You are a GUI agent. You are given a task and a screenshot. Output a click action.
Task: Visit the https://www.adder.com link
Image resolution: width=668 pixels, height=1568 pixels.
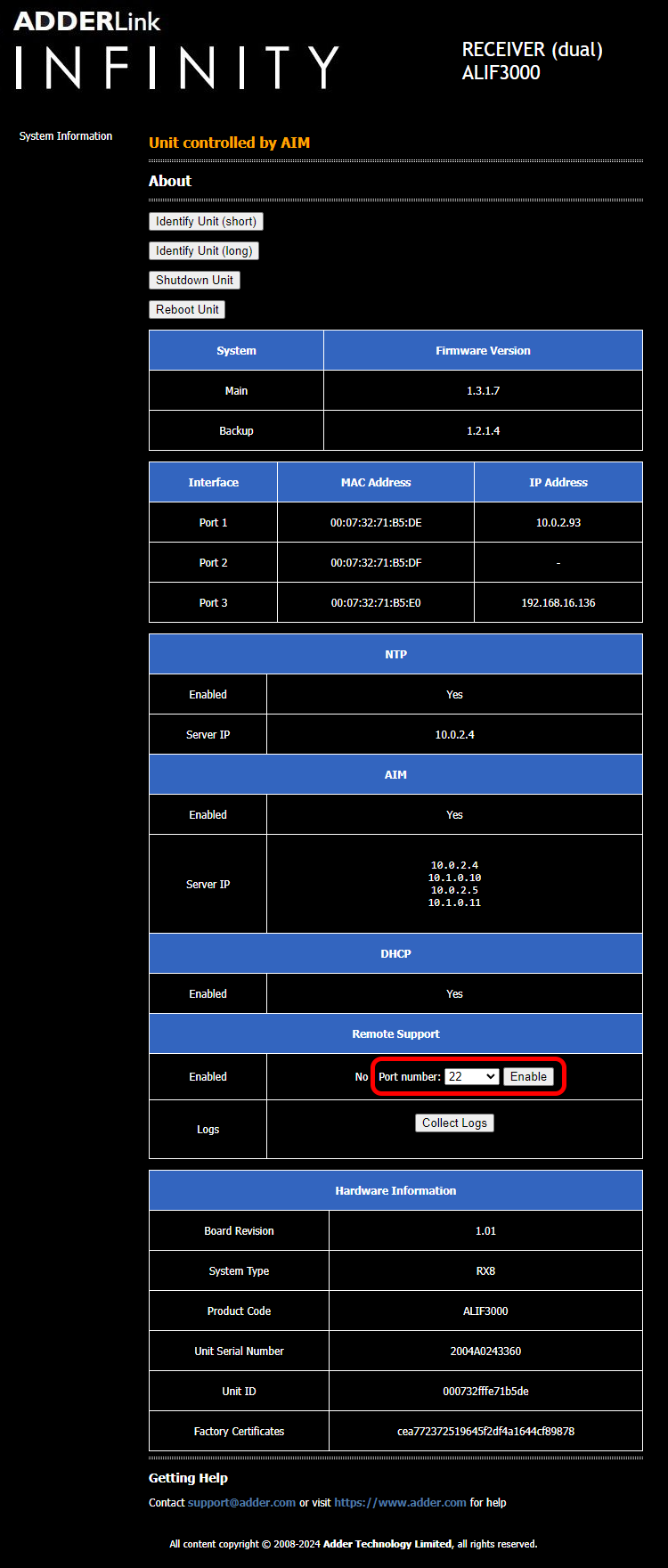(400, 1502)
